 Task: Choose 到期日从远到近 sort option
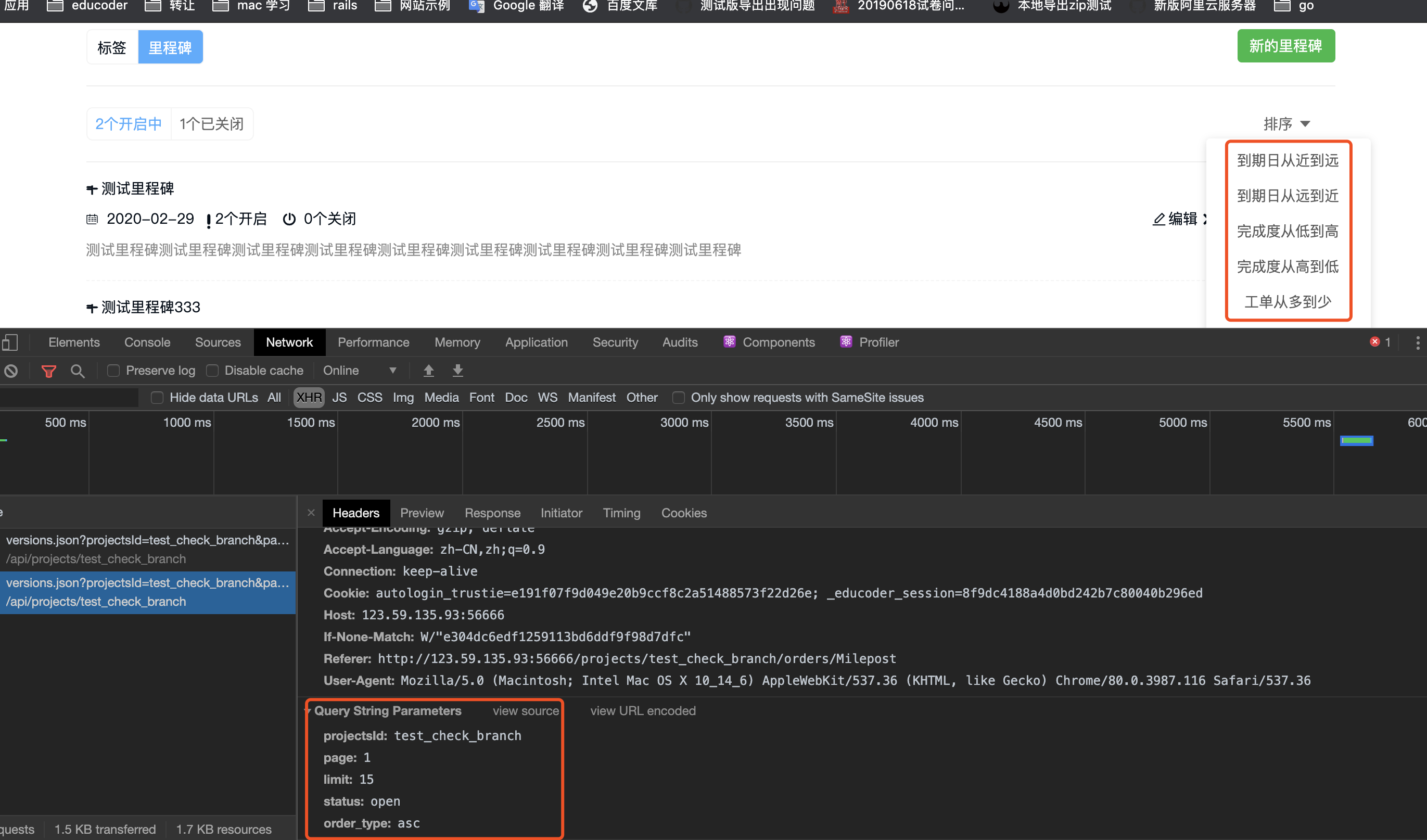(1288, 196)
